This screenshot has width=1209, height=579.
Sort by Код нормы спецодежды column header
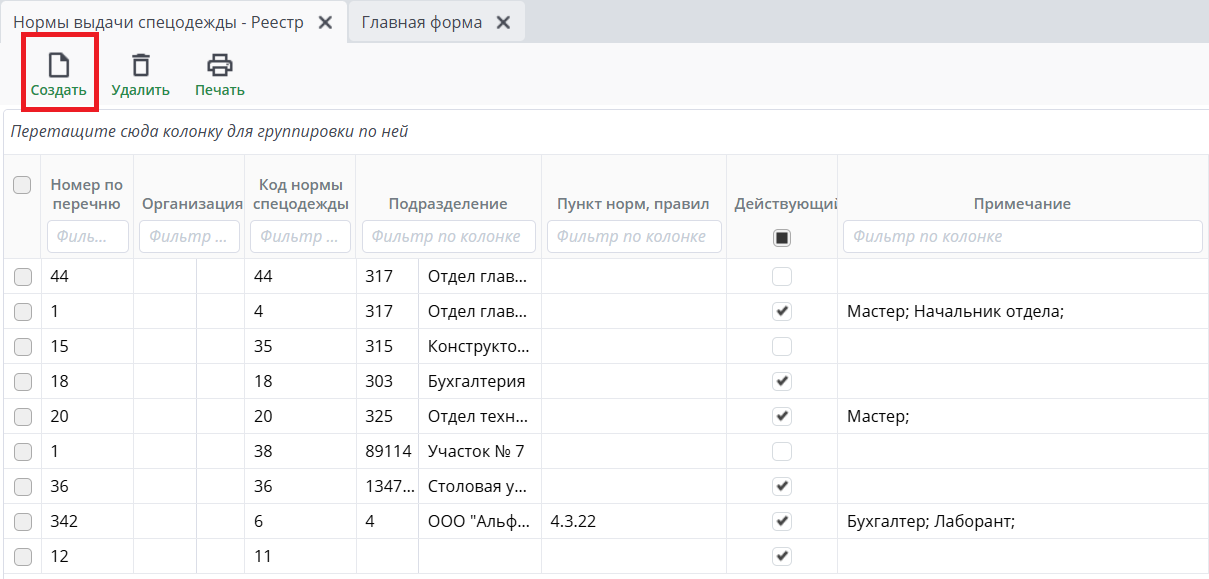(300, 194)
